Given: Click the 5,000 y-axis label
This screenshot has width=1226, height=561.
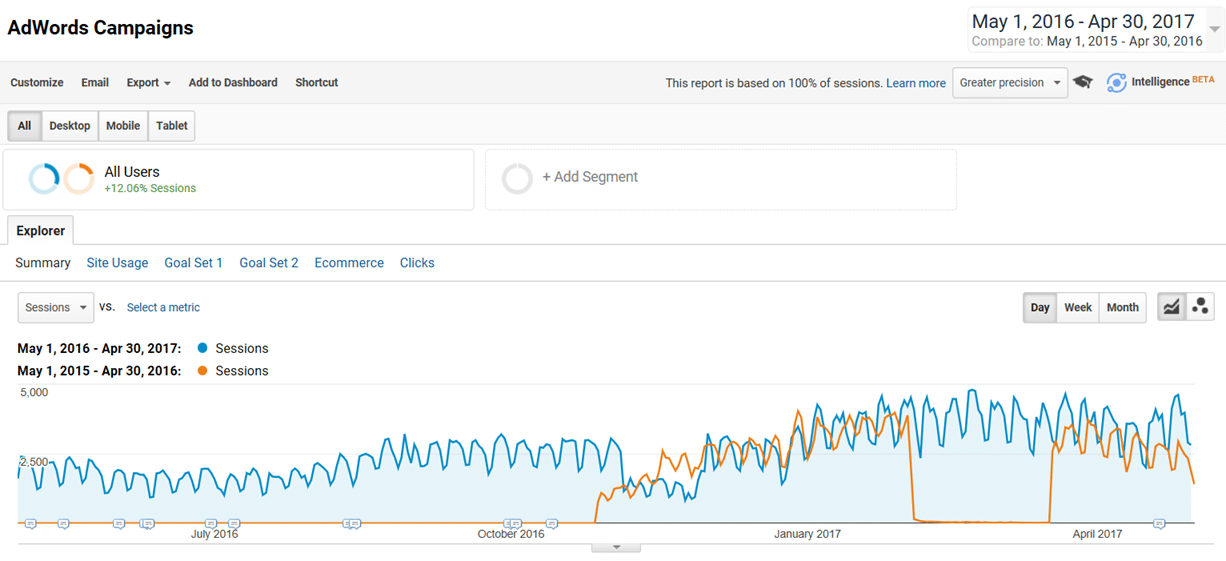Looking at the screenshot, I should tap(34, 392).
